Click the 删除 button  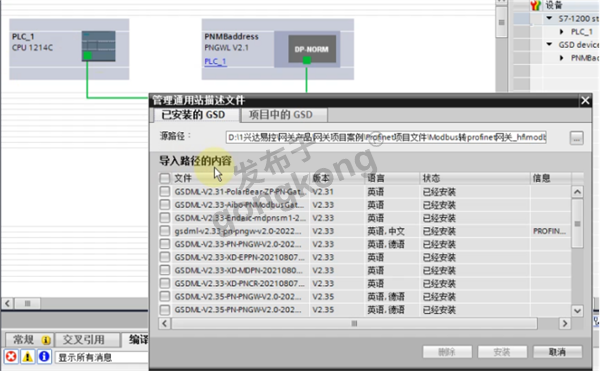(x=447, y=352)
